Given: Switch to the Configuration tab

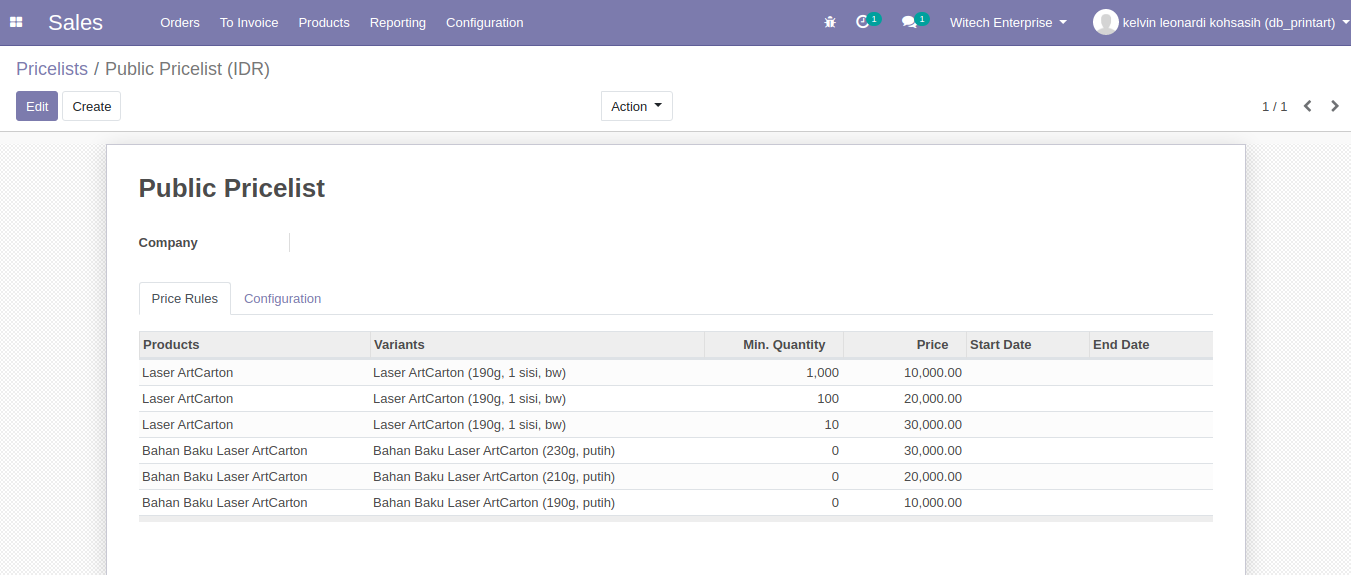Looking at the screenshot, I should (x=282, y=298).
